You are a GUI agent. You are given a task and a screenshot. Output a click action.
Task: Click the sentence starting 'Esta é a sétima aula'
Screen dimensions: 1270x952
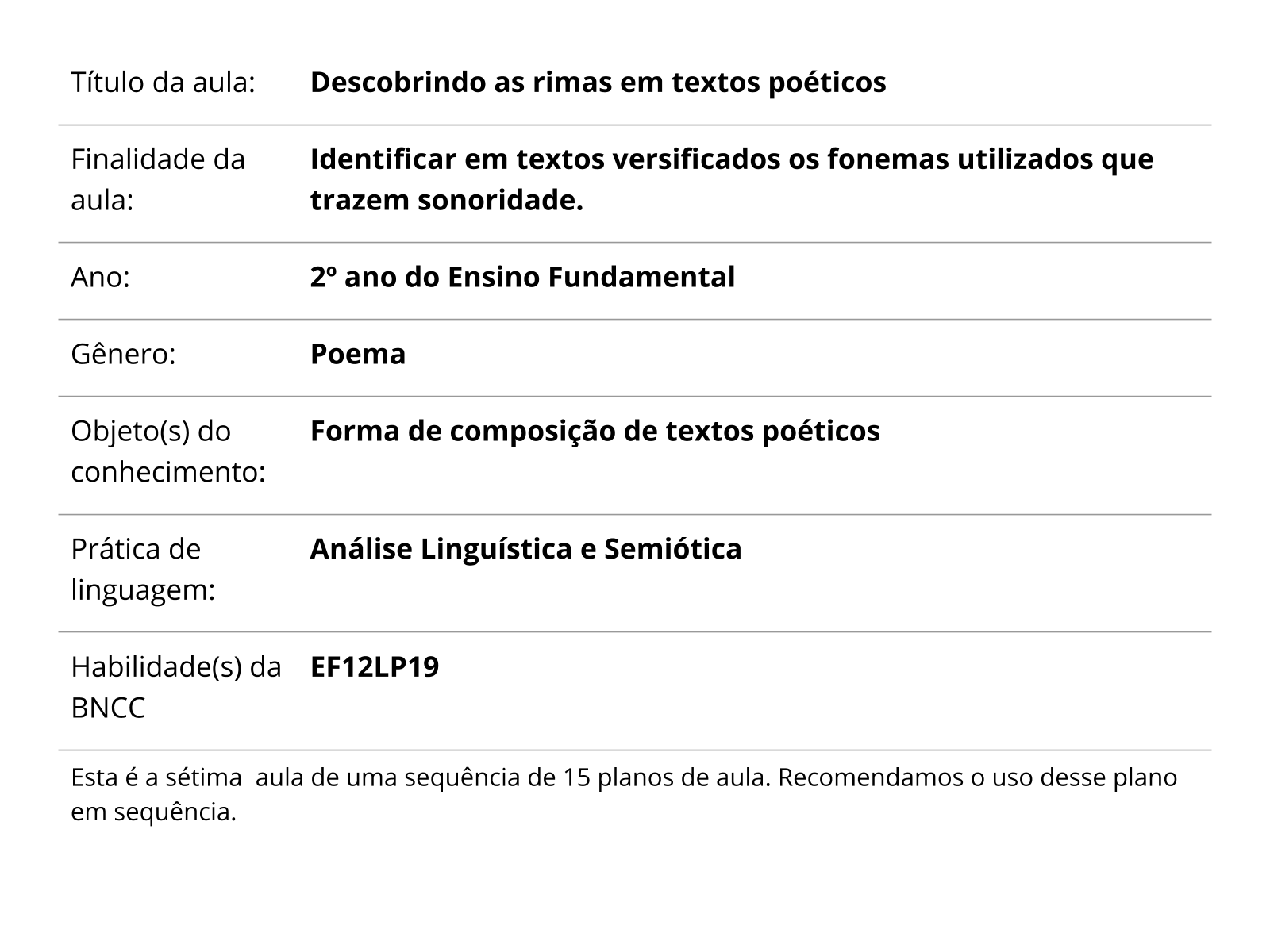tap(421, 777)
